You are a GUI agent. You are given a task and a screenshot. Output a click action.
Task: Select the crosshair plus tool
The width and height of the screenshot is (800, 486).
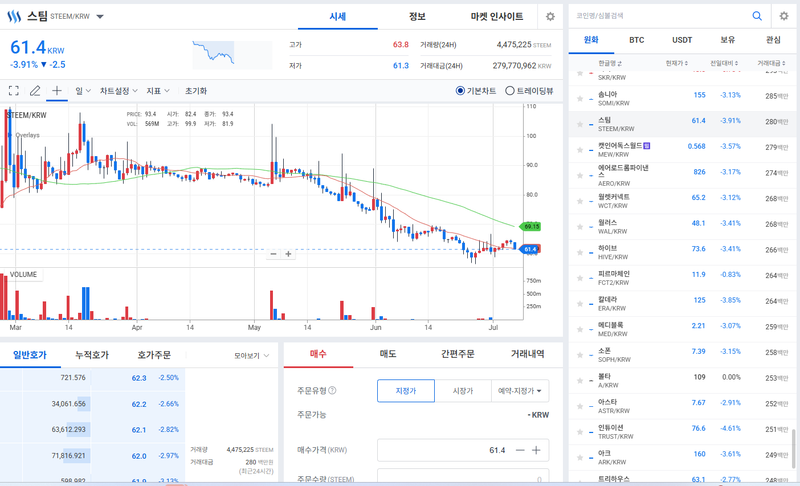57,90
